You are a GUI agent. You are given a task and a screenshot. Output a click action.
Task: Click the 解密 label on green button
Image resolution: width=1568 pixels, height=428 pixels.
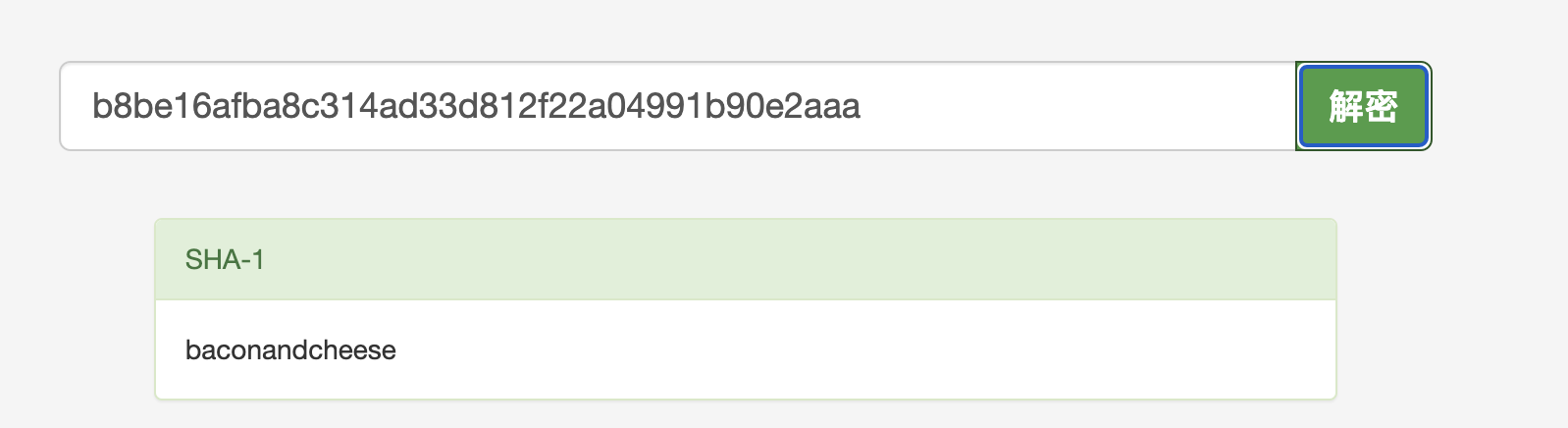pyautogui.click(x=1363, y=106)
